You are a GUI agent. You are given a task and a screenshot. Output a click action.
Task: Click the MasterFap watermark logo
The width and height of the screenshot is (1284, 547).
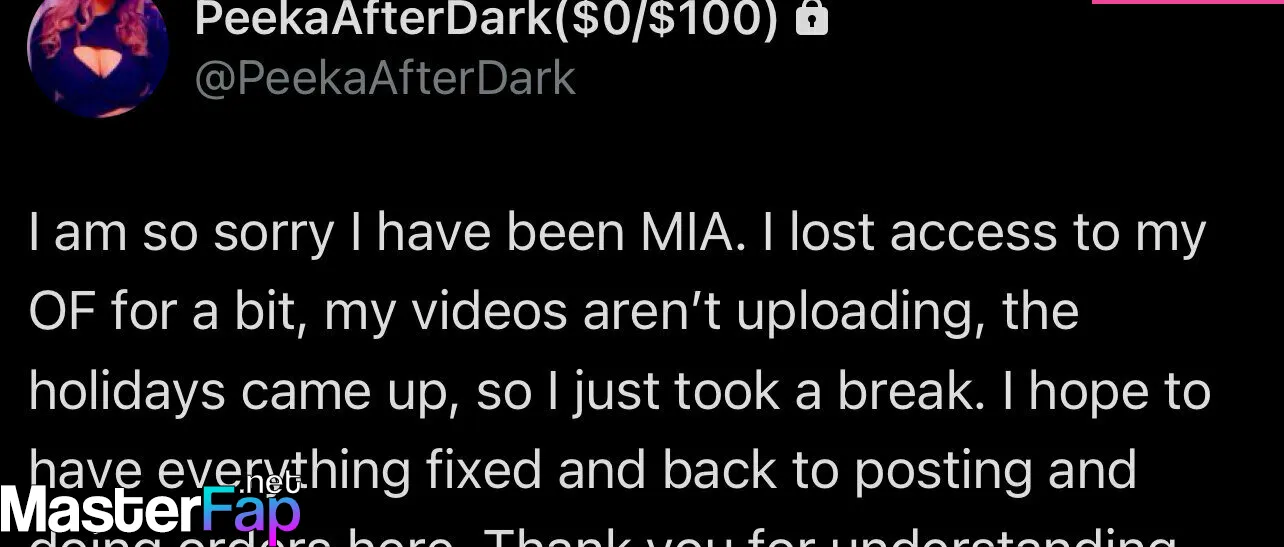(x=150, y=508)
